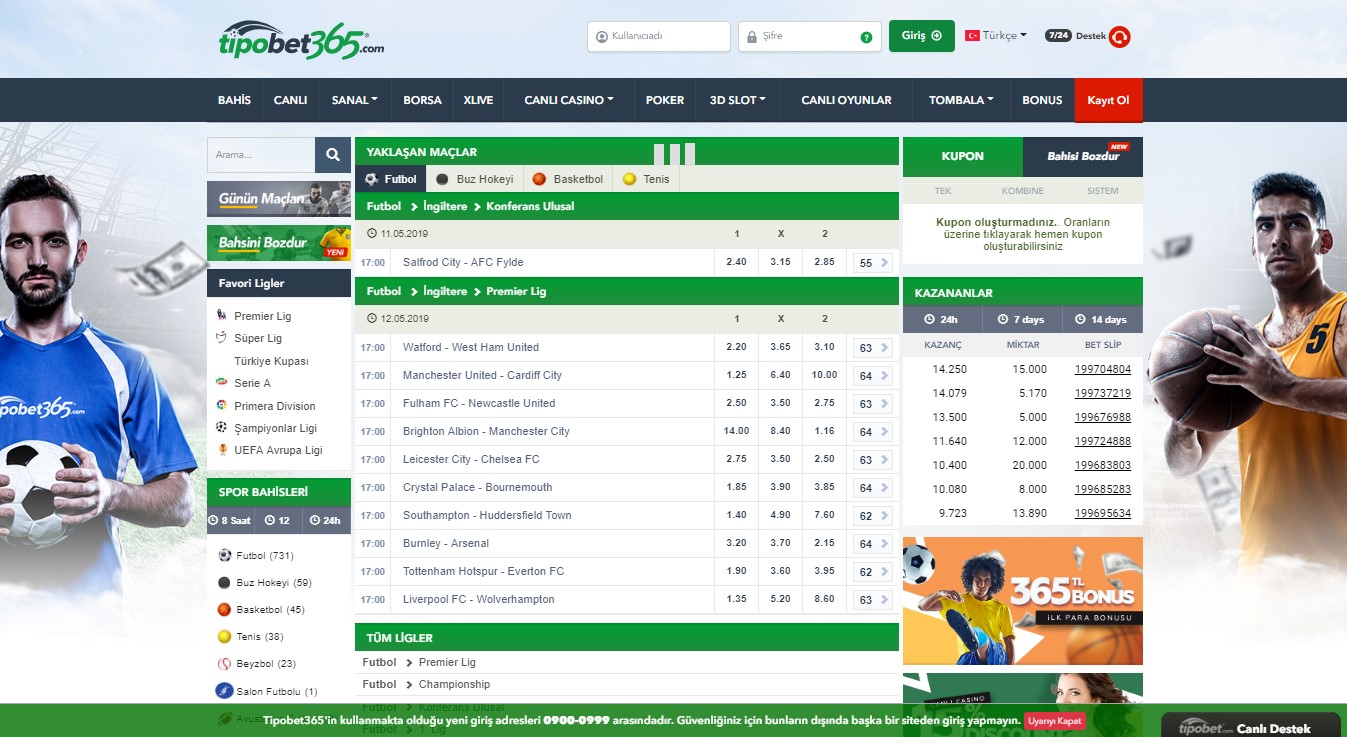Filter sports bets by 8 Saat
Screen dimensions: 1347x737
coord(230,520)
